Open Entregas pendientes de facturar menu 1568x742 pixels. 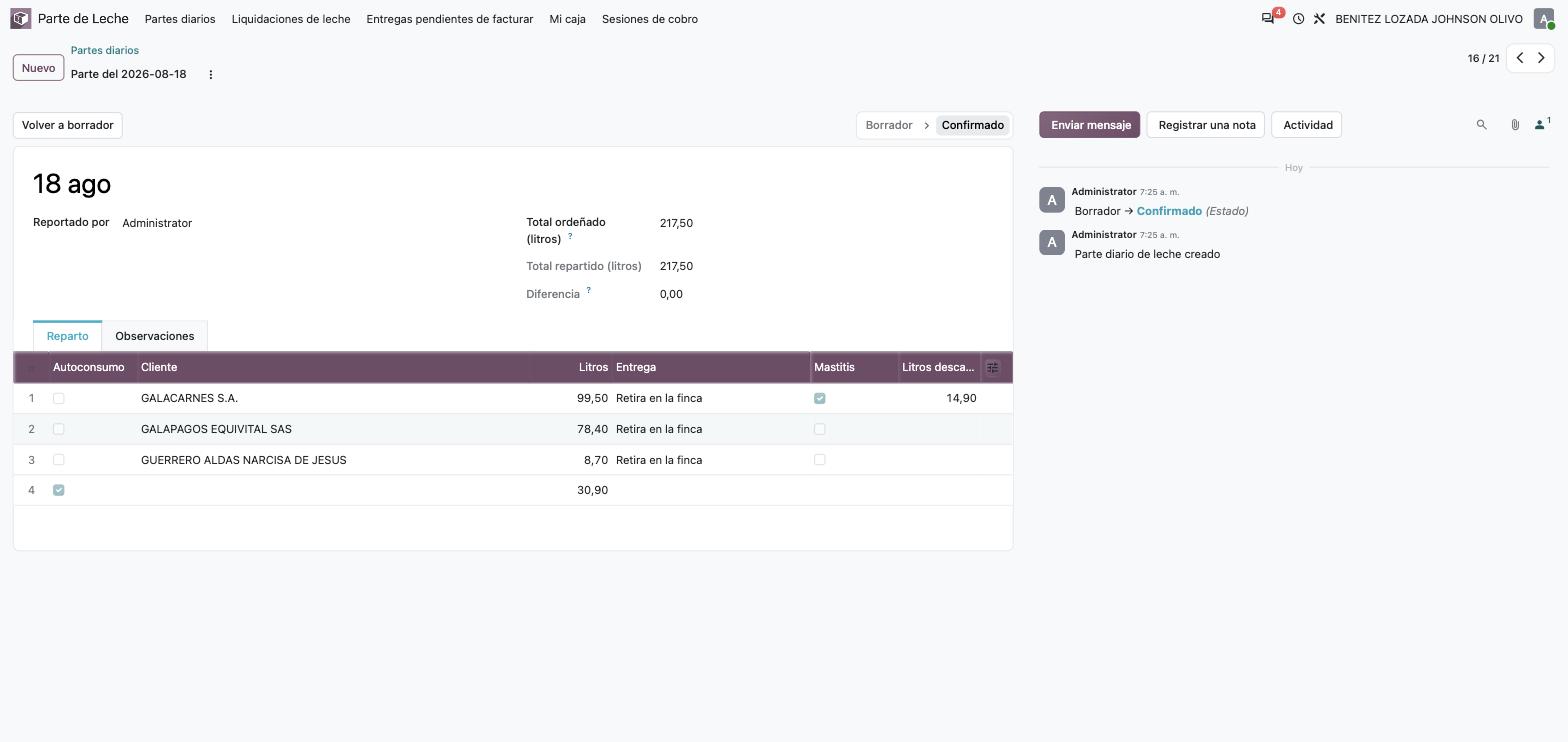click(x=450, y=19)
